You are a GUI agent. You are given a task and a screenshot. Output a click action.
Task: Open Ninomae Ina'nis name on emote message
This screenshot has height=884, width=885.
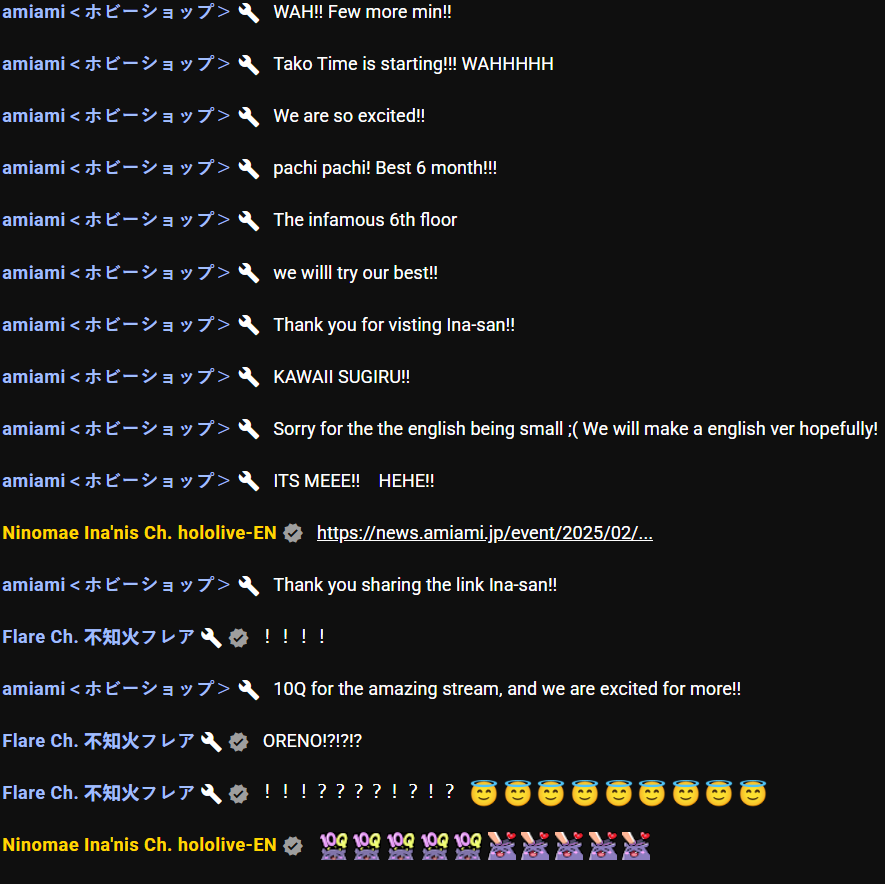coord(139,845)
